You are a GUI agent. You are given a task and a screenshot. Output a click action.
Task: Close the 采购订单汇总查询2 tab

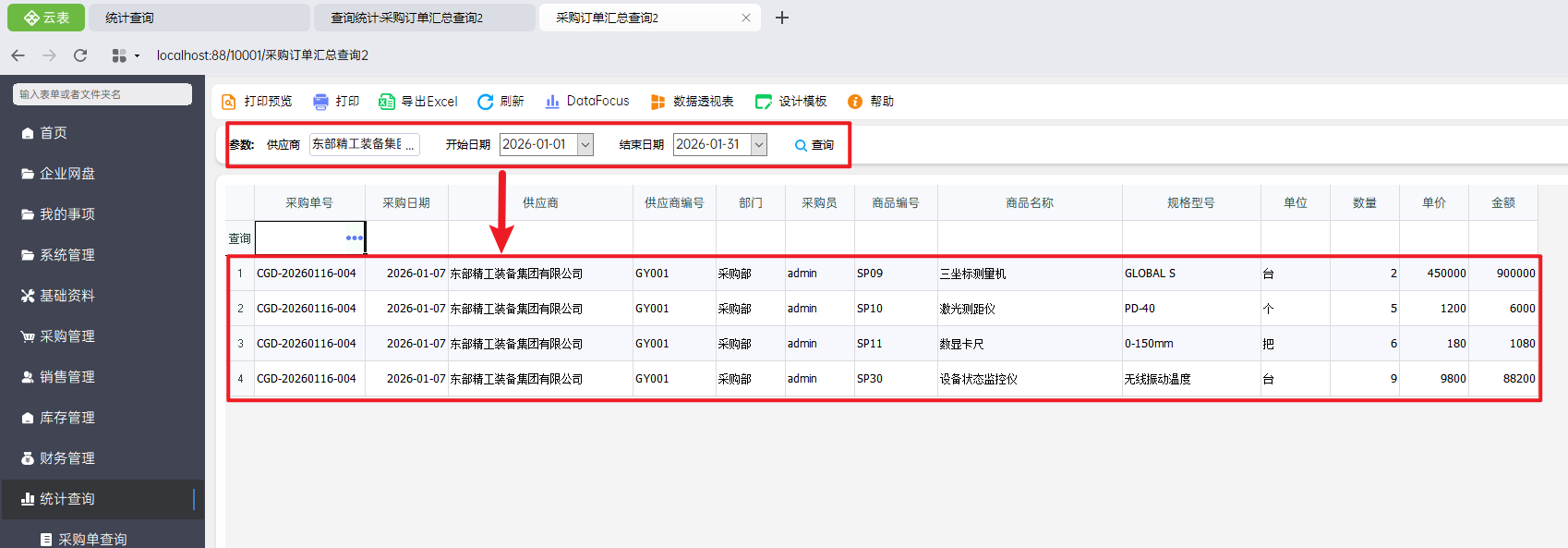(x=746, y=18)
